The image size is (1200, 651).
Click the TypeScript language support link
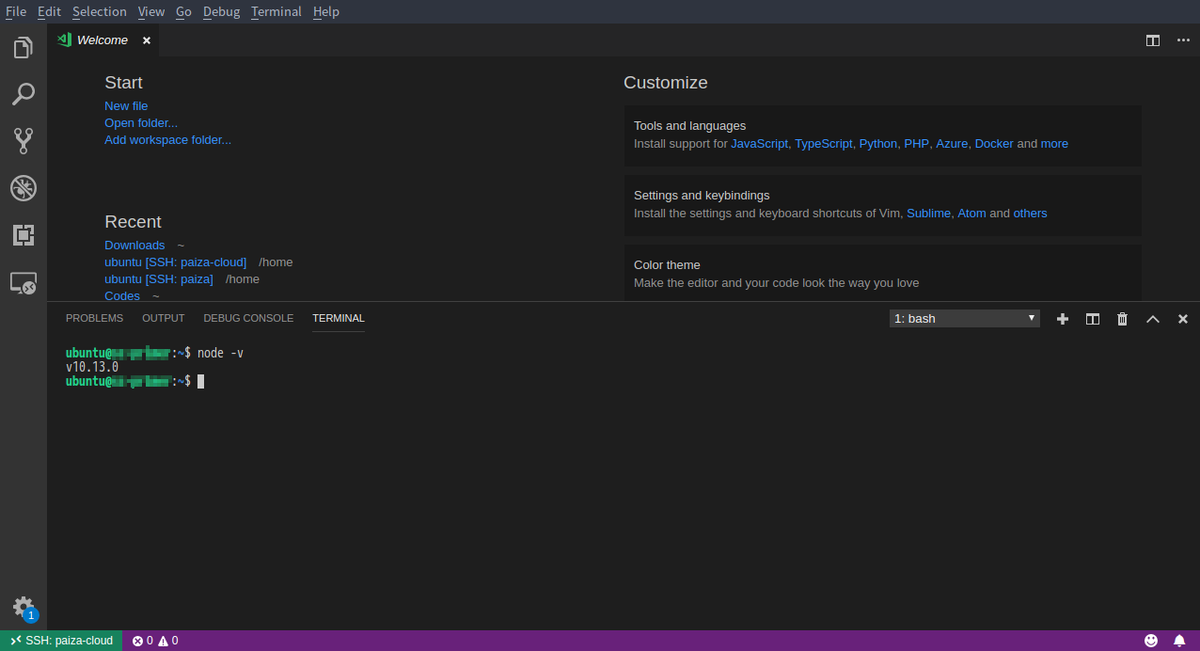[x=823, y=144]
